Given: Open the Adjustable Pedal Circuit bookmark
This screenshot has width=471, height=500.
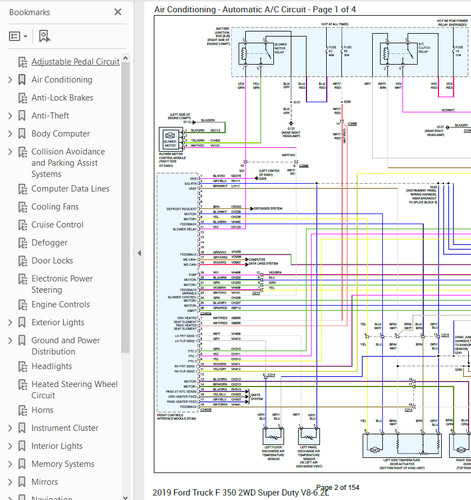Looking at the screenshot, I should point(75,62).
